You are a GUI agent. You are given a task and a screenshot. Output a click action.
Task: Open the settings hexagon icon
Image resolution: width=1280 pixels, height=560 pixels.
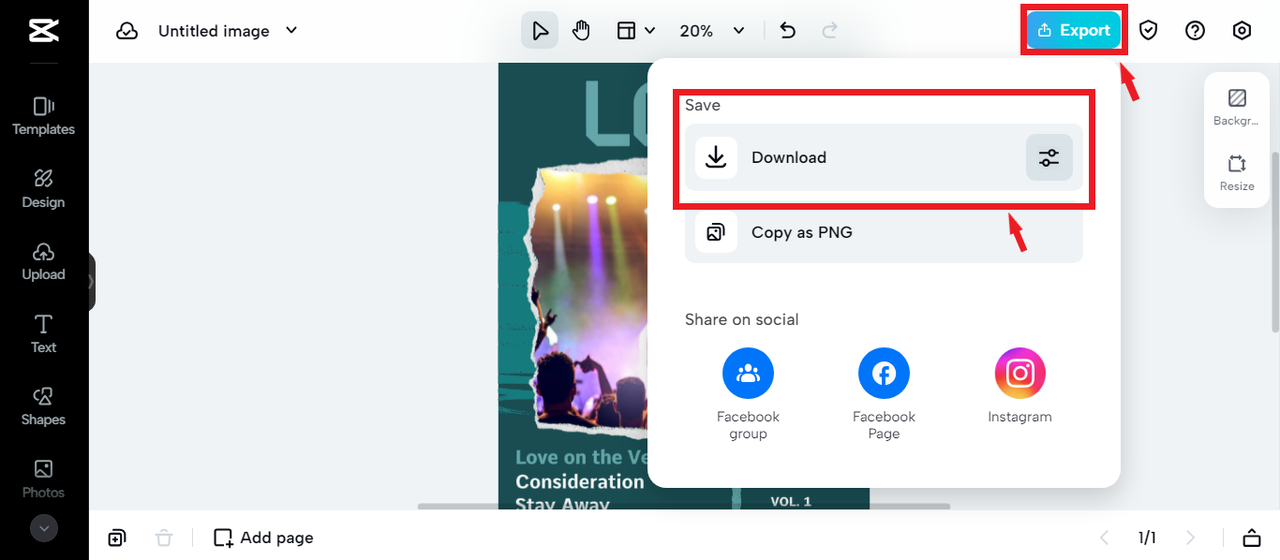click(x=1242, y=31)
